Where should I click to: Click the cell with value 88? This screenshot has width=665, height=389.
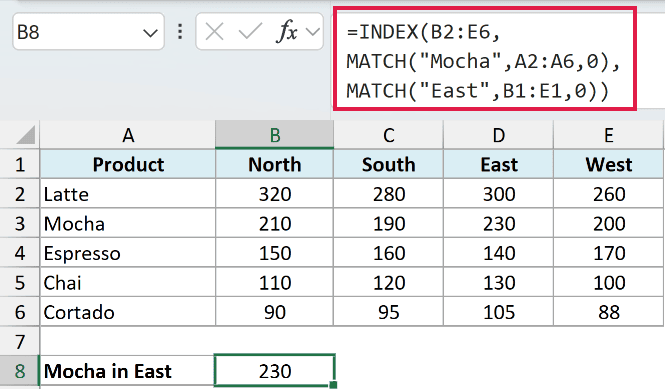608,312
